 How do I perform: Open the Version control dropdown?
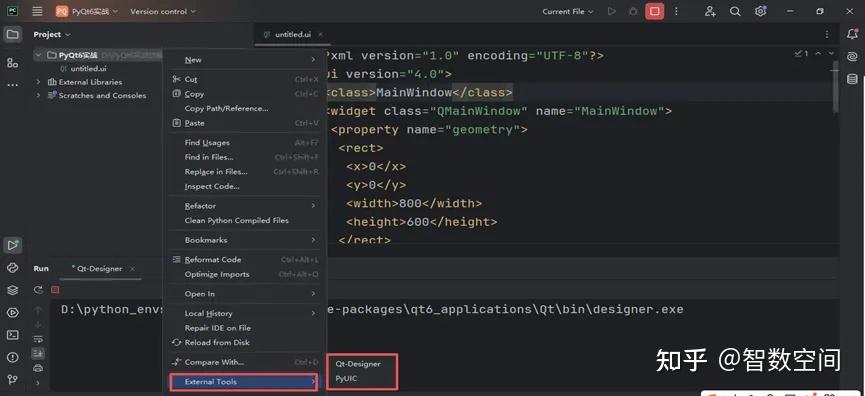(163, 12)
